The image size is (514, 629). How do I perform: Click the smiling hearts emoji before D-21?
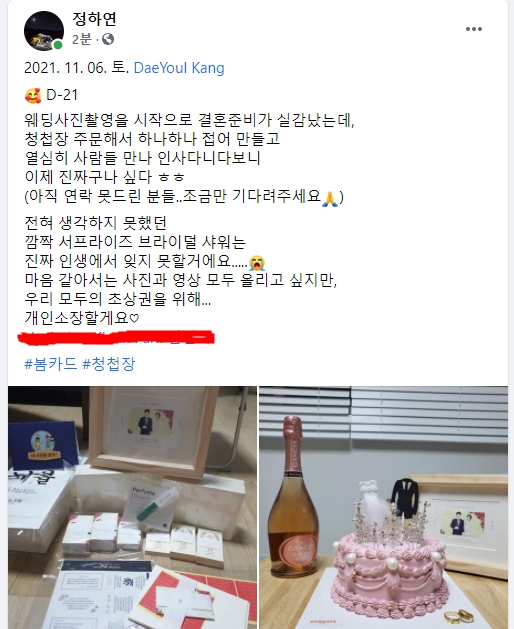pos(33,95)
